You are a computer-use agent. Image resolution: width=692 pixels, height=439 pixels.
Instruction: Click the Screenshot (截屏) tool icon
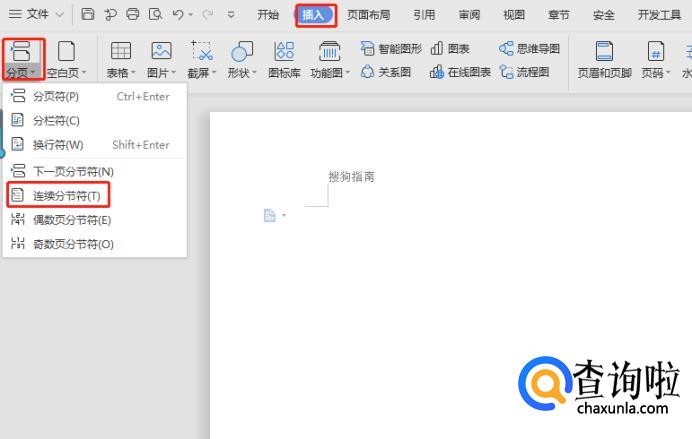(x=201, y=51)
